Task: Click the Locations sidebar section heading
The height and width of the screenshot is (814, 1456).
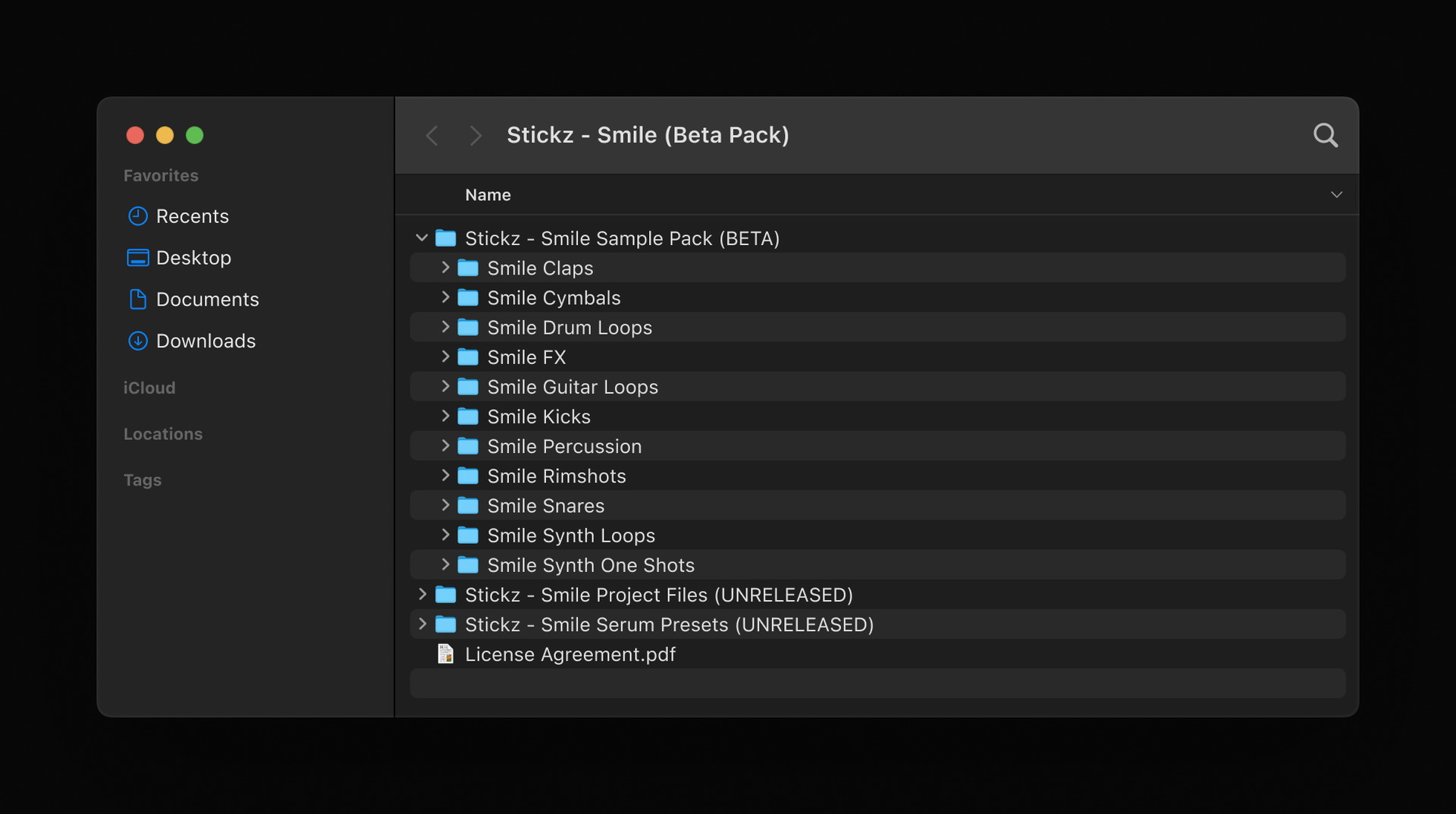Action: pos(163,434)
